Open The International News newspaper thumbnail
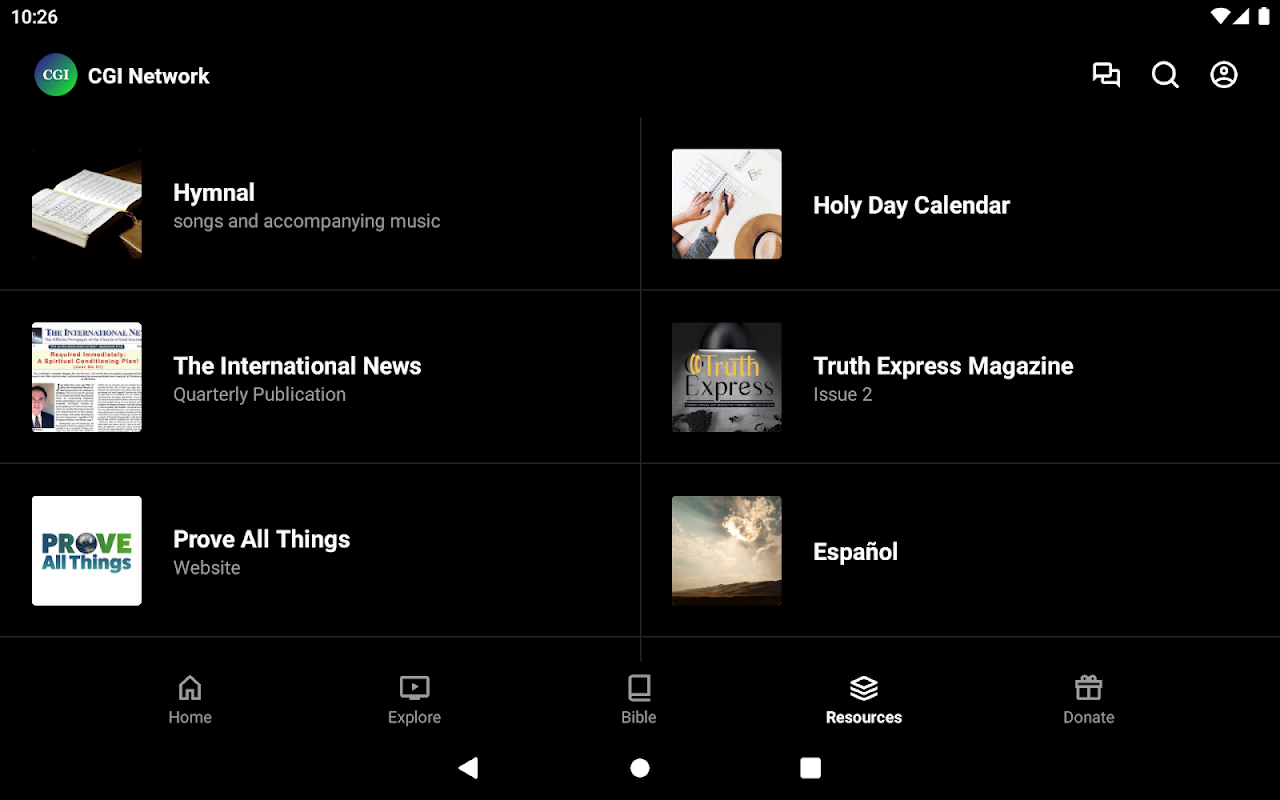1280x800 pixels. point(87,378)
